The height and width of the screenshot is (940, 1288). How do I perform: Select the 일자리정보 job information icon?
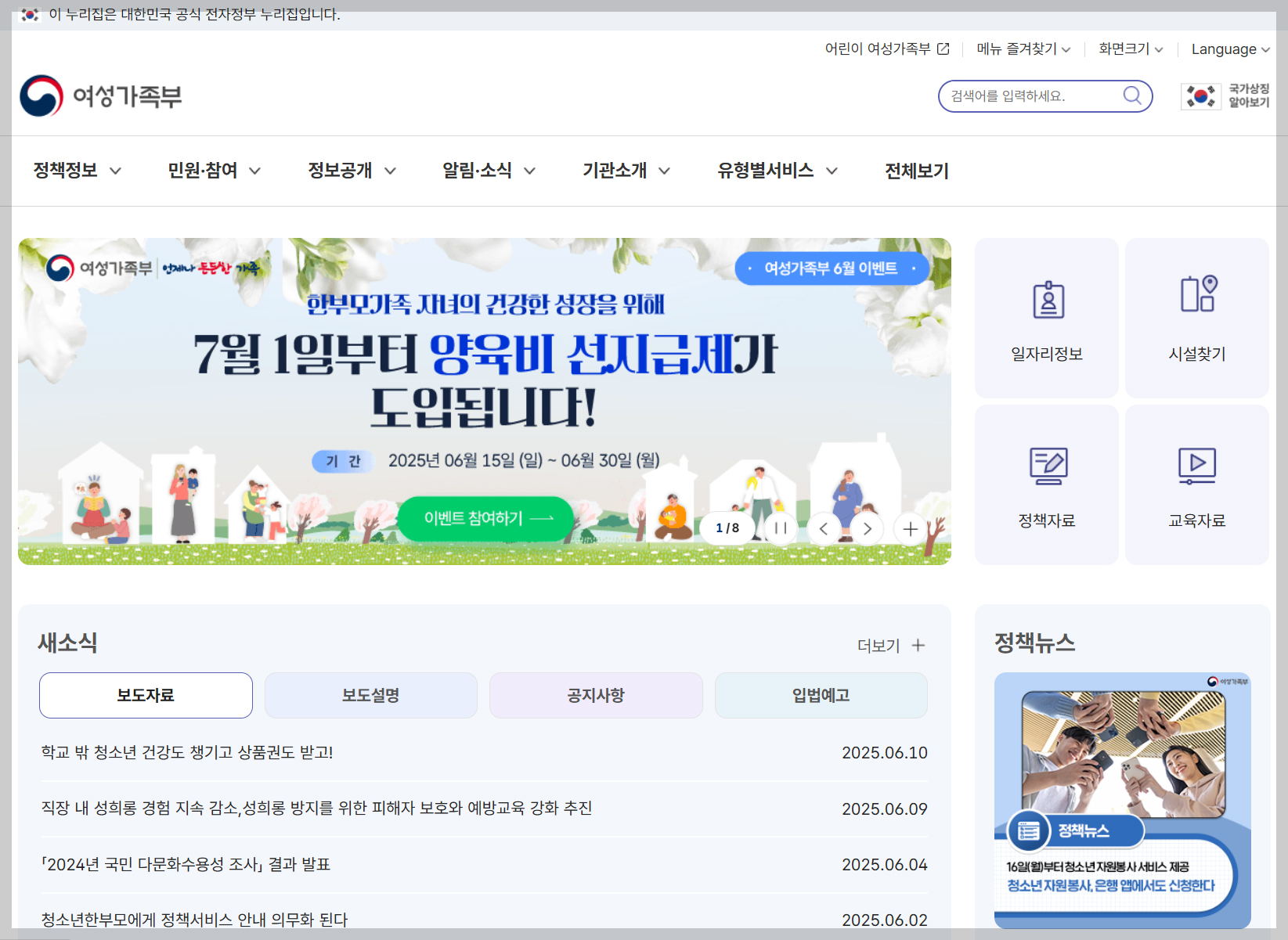pyautogui.click(x=1047, y=300)
